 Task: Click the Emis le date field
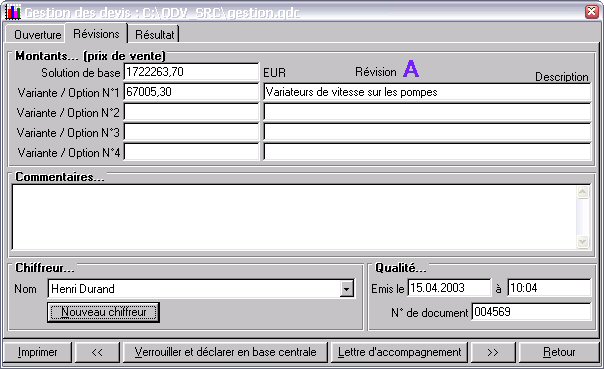449,288
